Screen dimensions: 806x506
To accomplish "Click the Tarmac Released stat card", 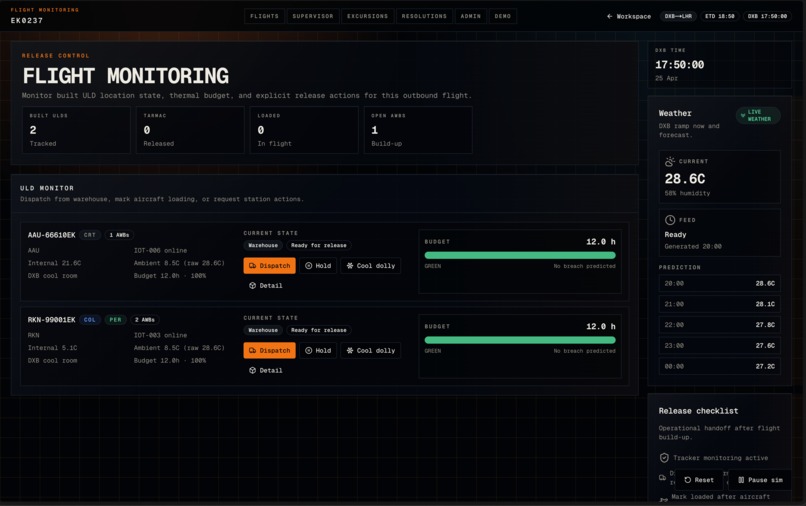I will click(x=190, y=130).
